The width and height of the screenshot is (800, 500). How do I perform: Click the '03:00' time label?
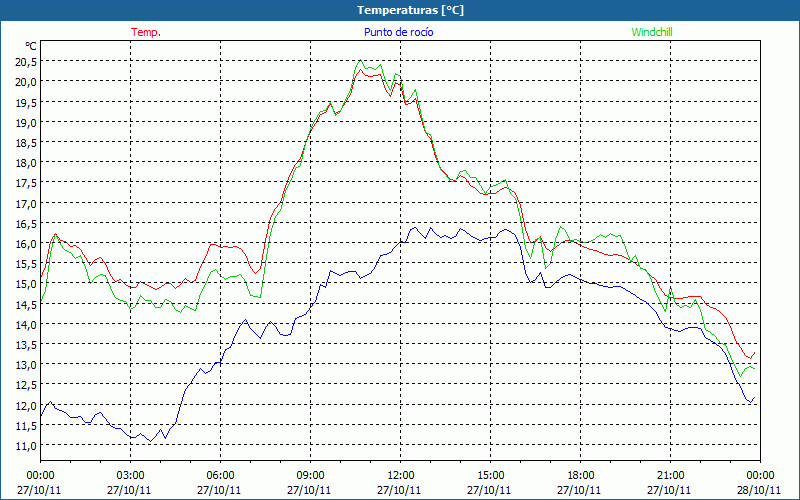(131, 475)
